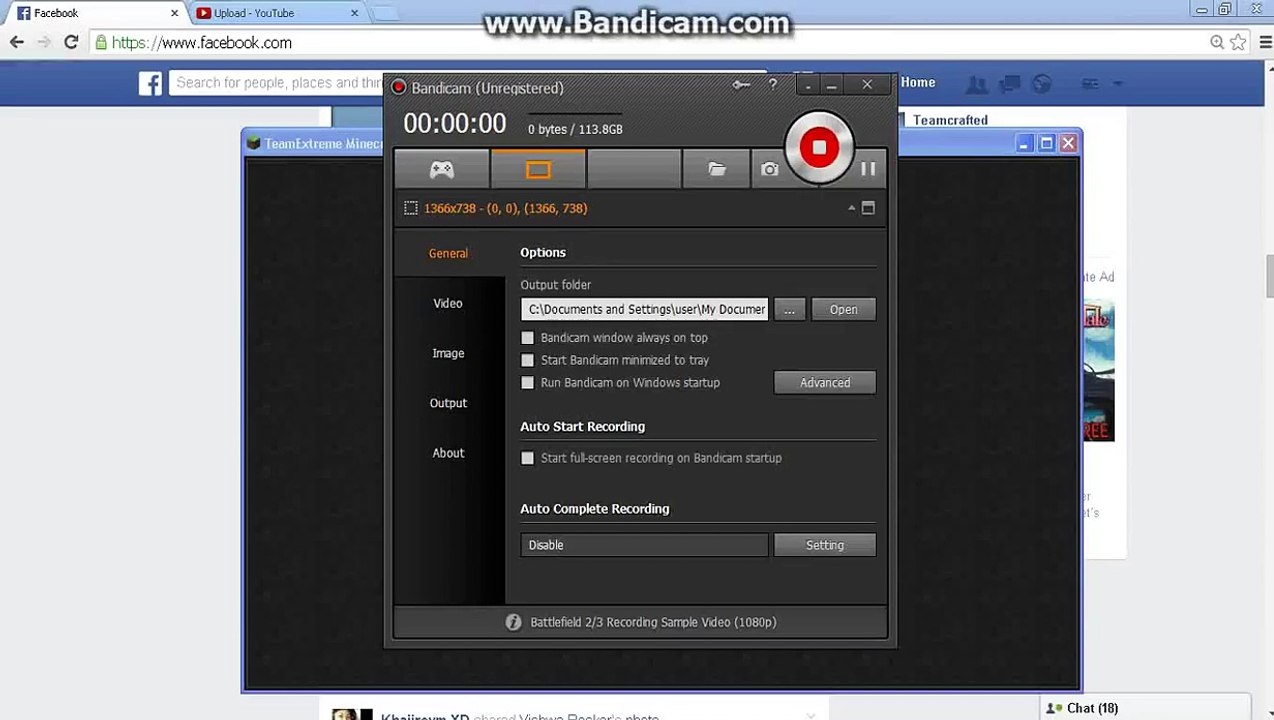
Task: Open the Video settings tab
Action: pos(448,303)
